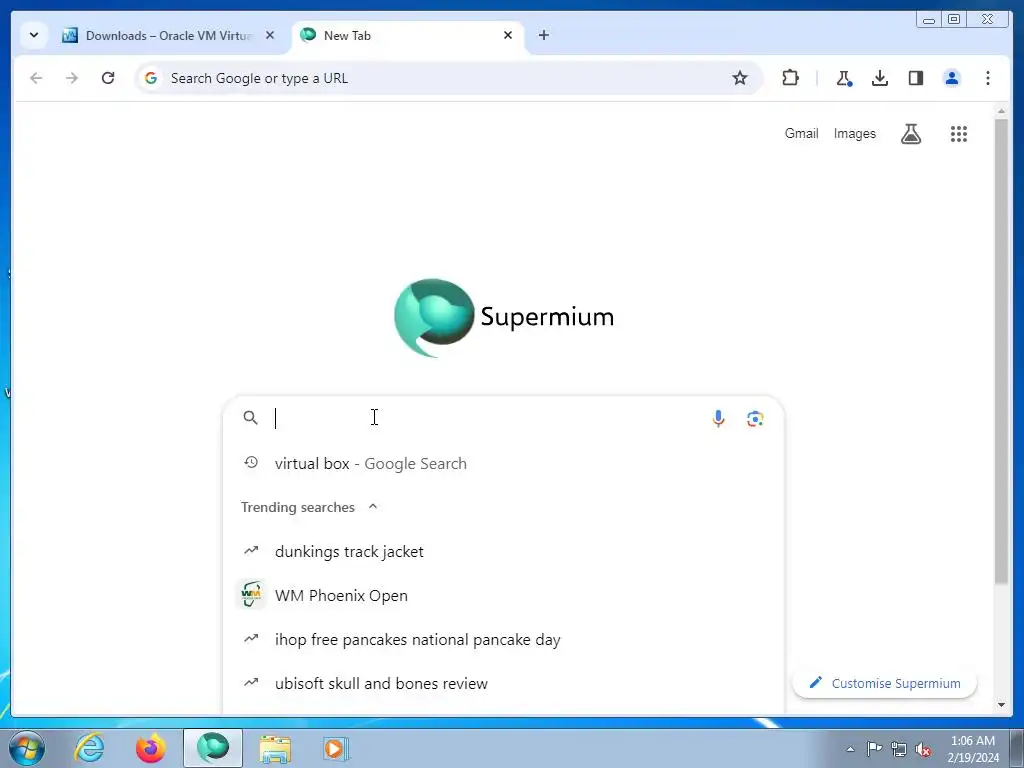This screenshot has width=1024, height=768.
Task: Select the Supermium taskbar button
Action: pos(213,748)
